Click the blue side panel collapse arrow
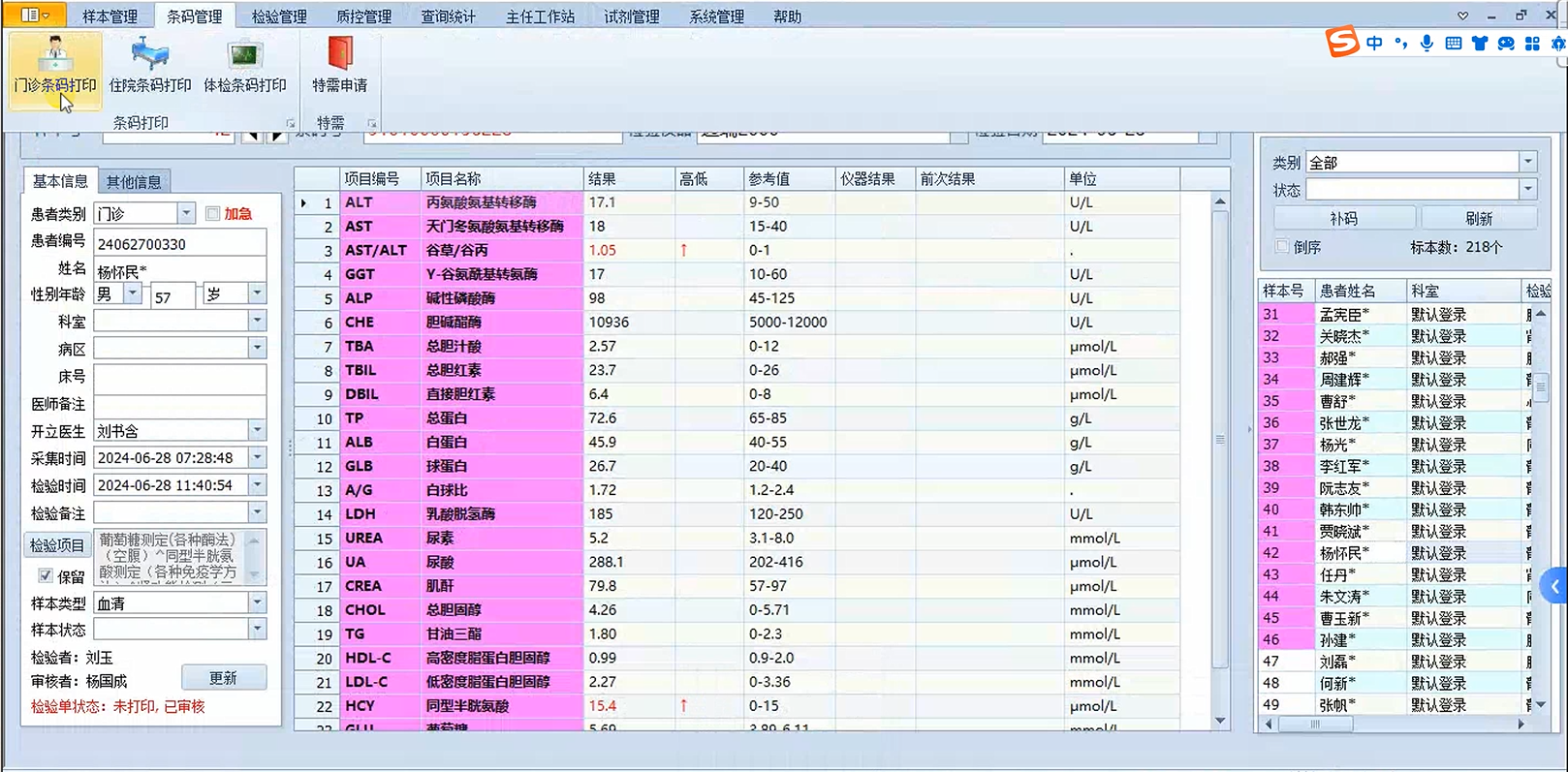Screen dimensions: 1568x772 click(x=1554, y=586)
